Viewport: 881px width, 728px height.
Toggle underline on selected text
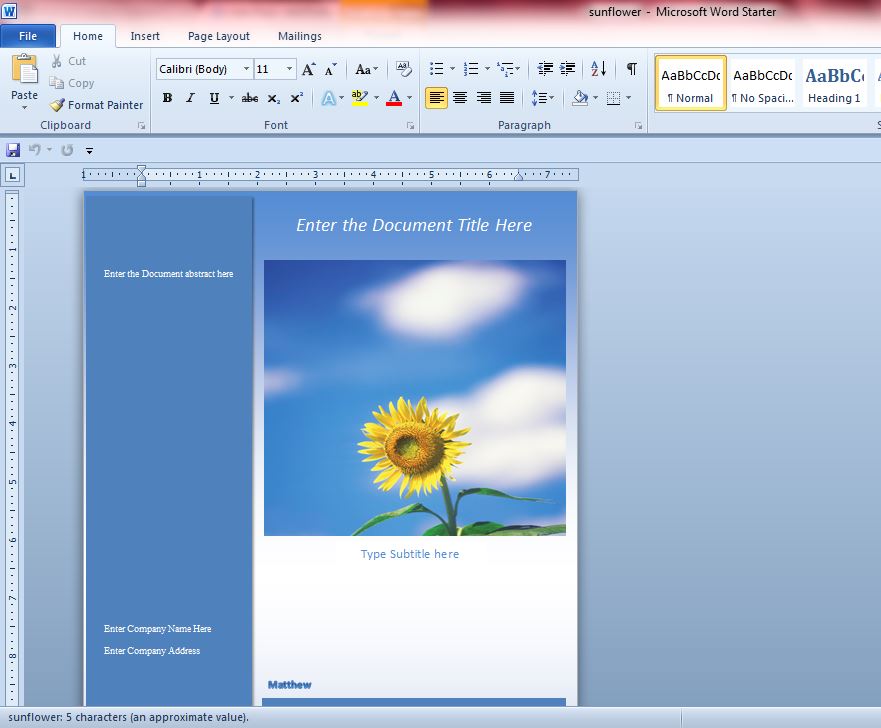click(213, 98)
